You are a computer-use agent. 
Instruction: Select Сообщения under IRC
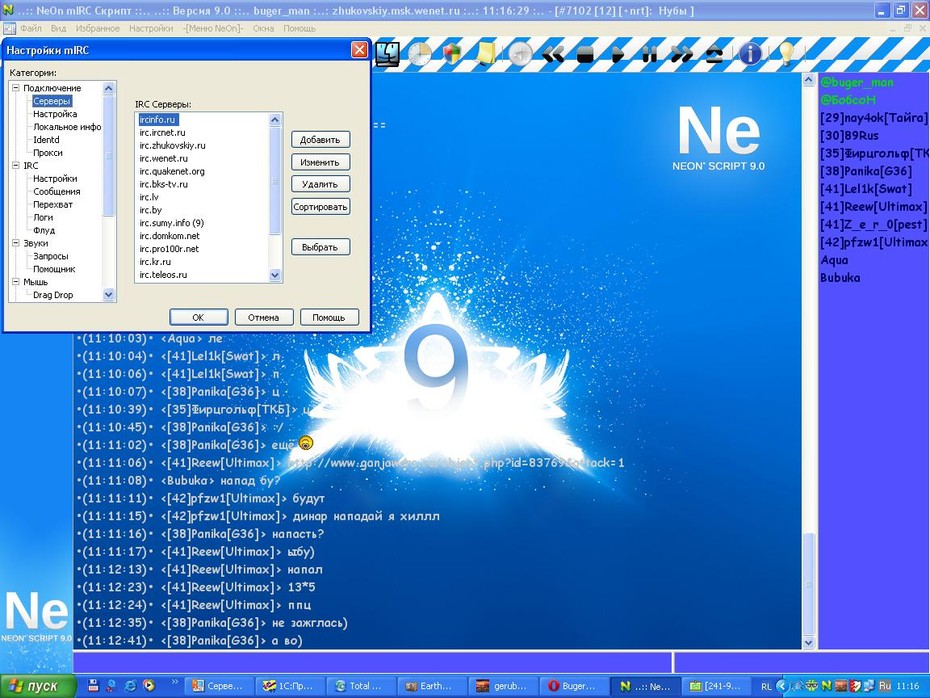[x=56, y=192]
